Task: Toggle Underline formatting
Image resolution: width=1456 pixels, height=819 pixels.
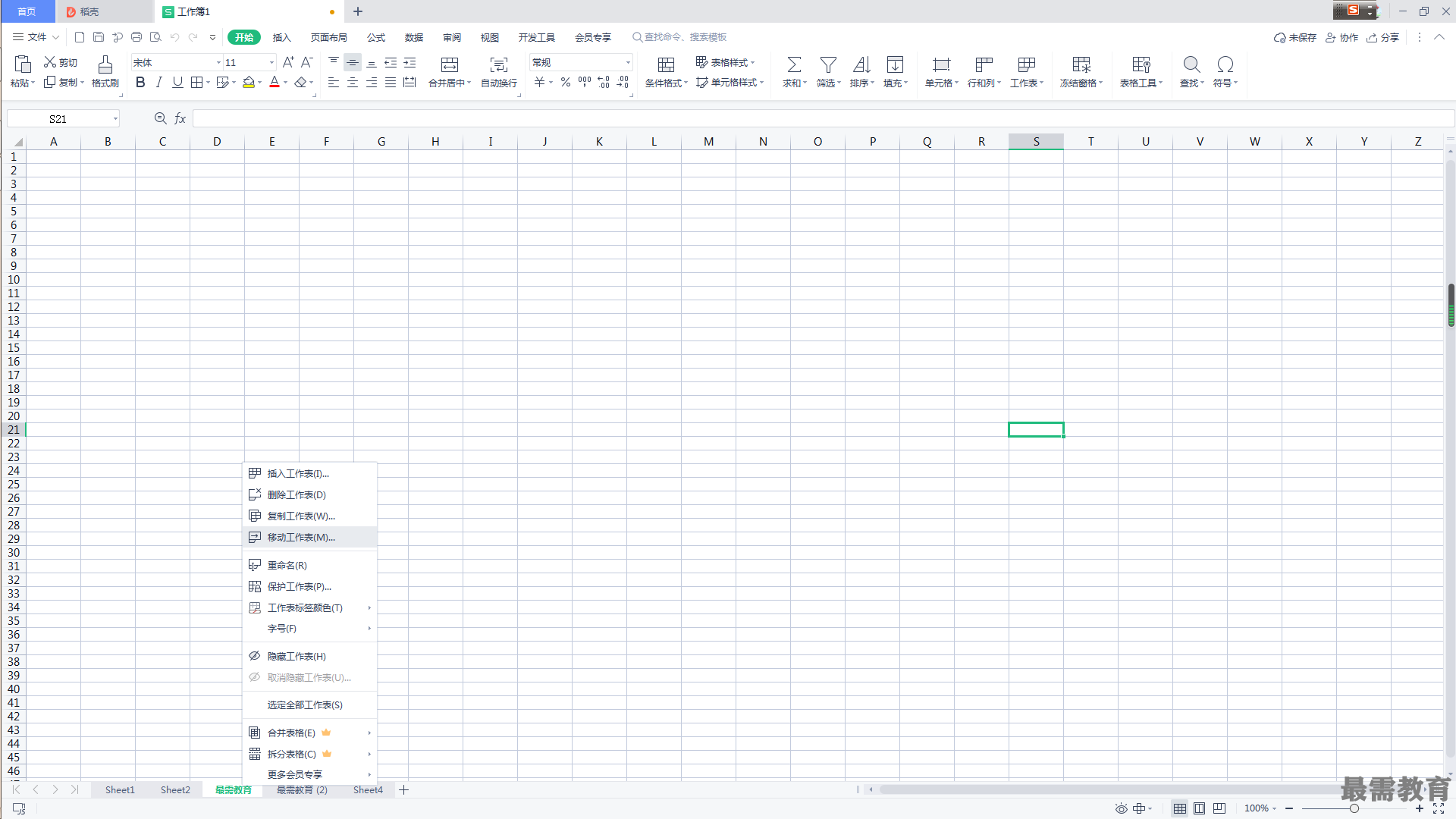Action: click(177, 83)
